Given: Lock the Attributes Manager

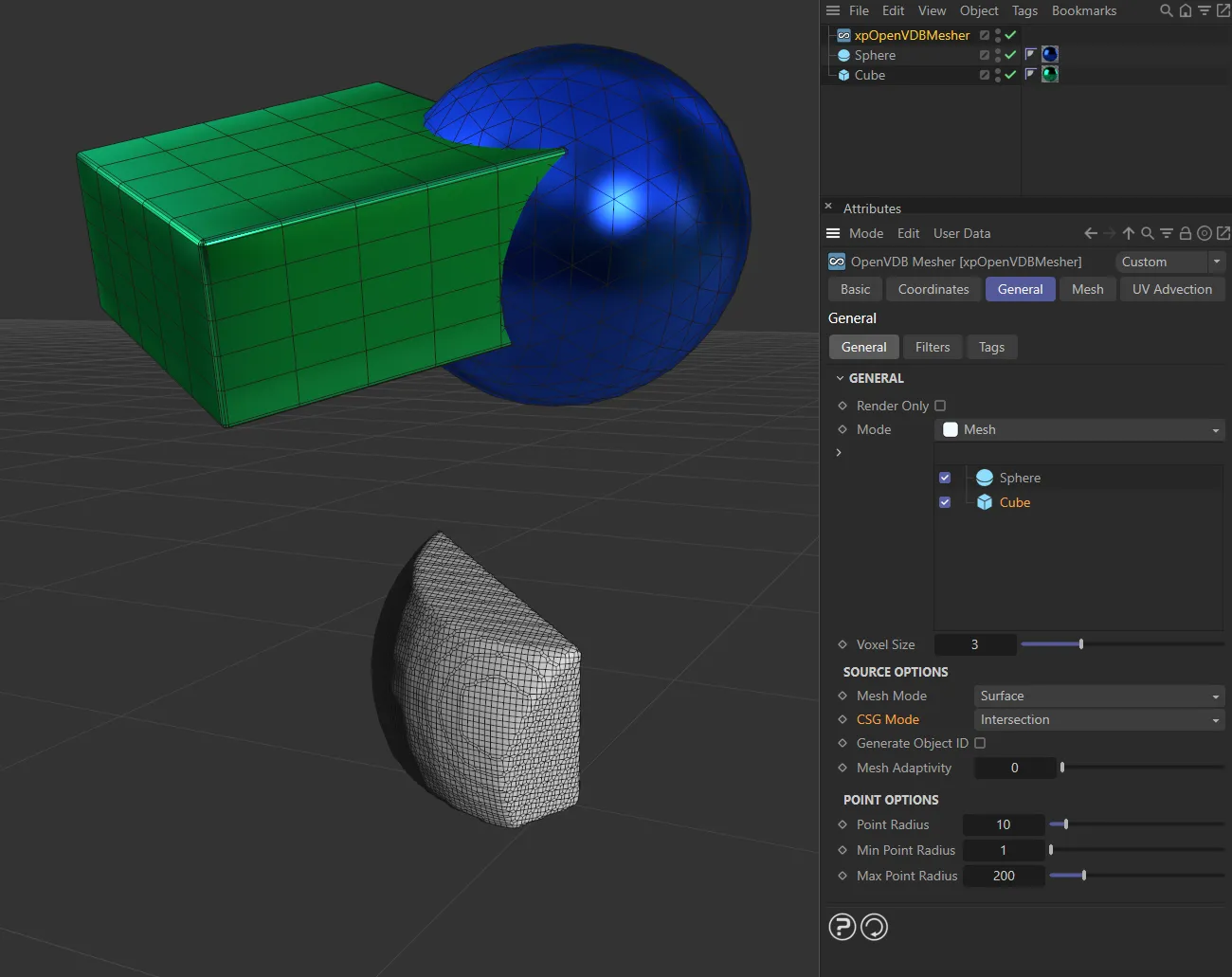Looking at the screenshot, I should [1185, 232].
